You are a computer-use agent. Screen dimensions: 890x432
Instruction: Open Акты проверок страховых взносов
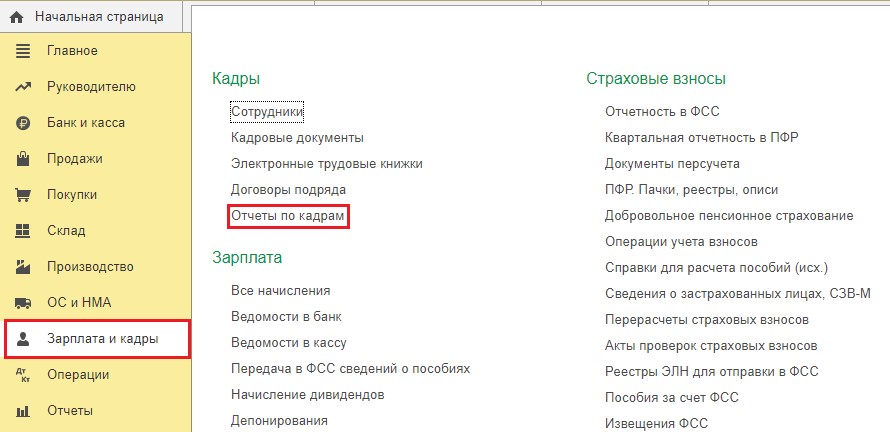click(711, 346)
